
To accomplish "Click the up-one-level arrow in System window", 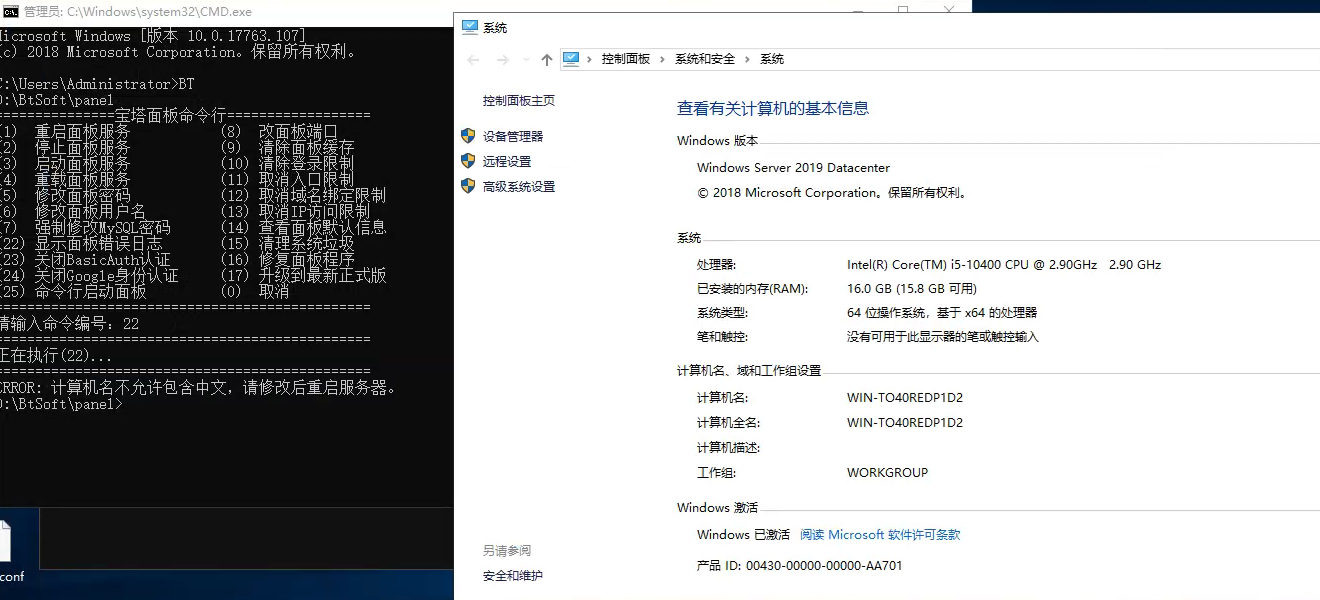I will [x=546, y=60].
